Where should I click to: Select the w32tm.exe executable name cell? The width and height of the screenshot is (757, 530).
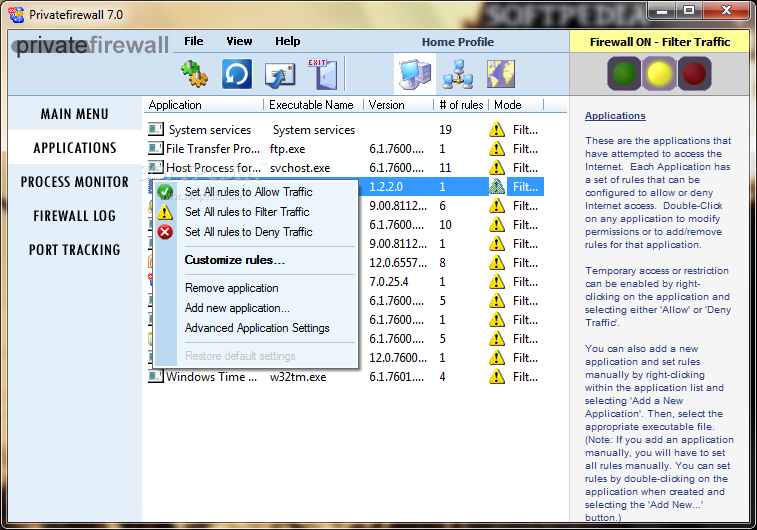coord(298,377)
